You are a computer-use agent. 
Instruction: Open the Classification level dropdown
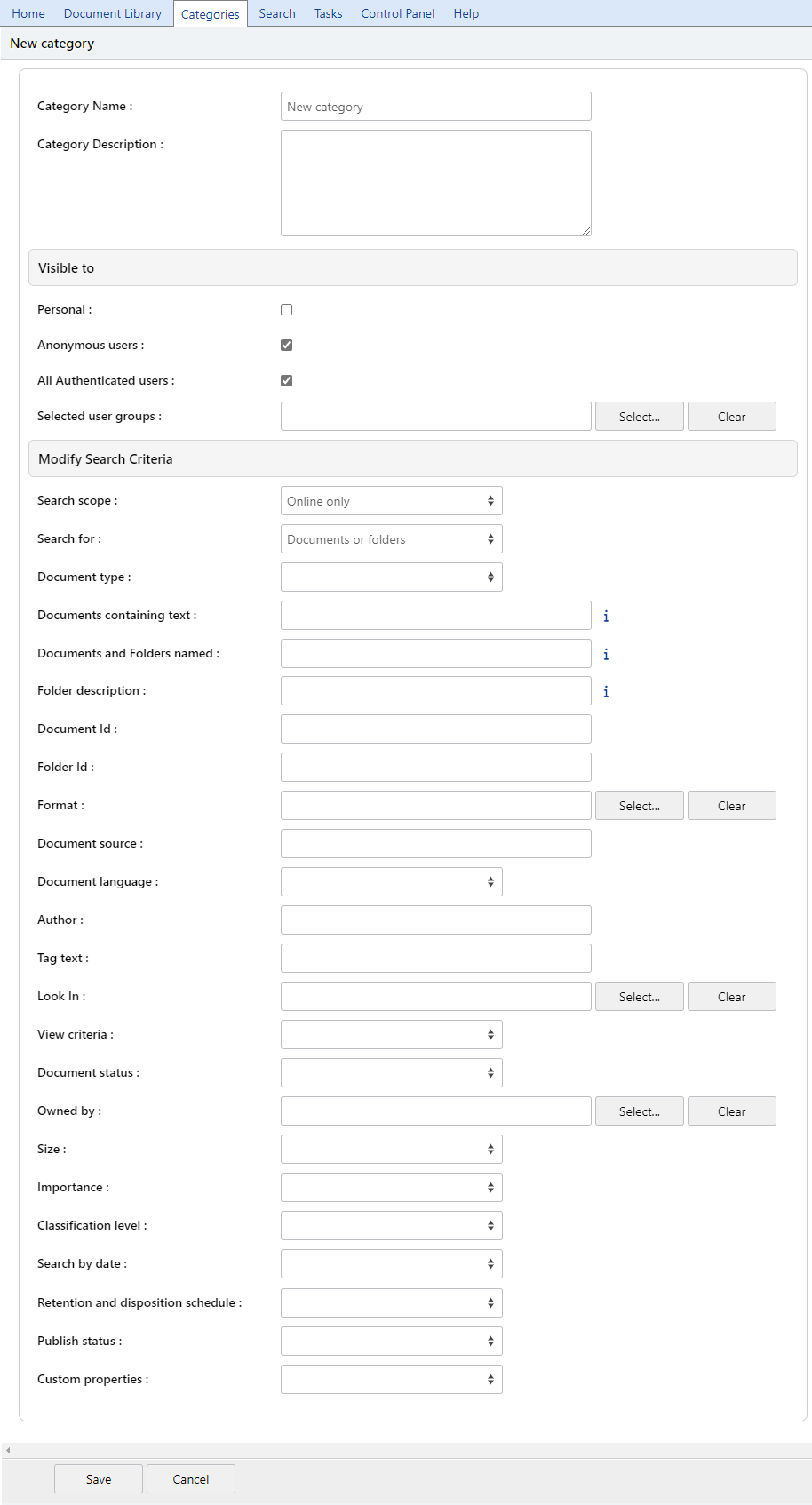[x=392, y=1226]
